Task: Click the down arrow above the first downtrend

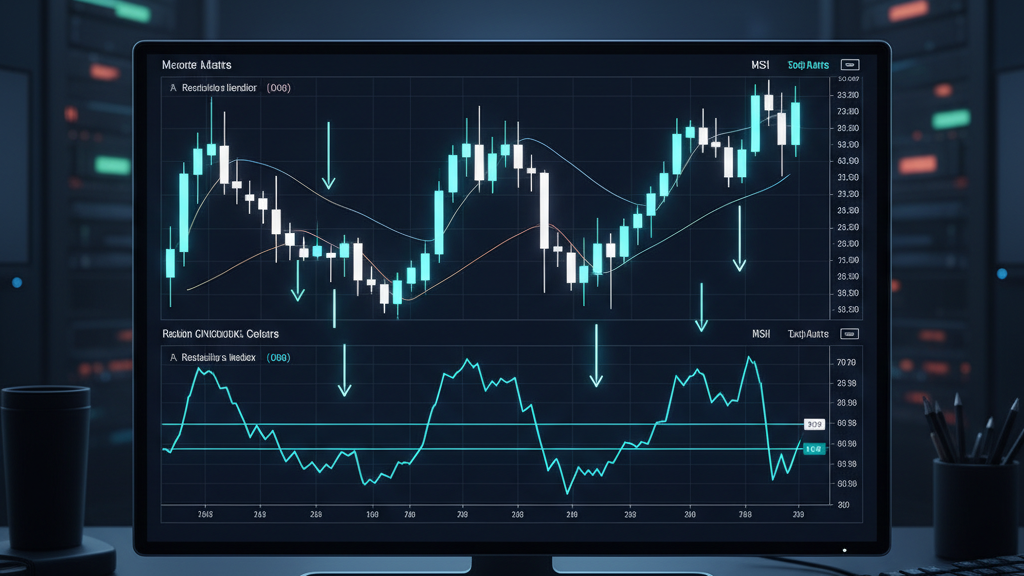Action: coord(328,158)
